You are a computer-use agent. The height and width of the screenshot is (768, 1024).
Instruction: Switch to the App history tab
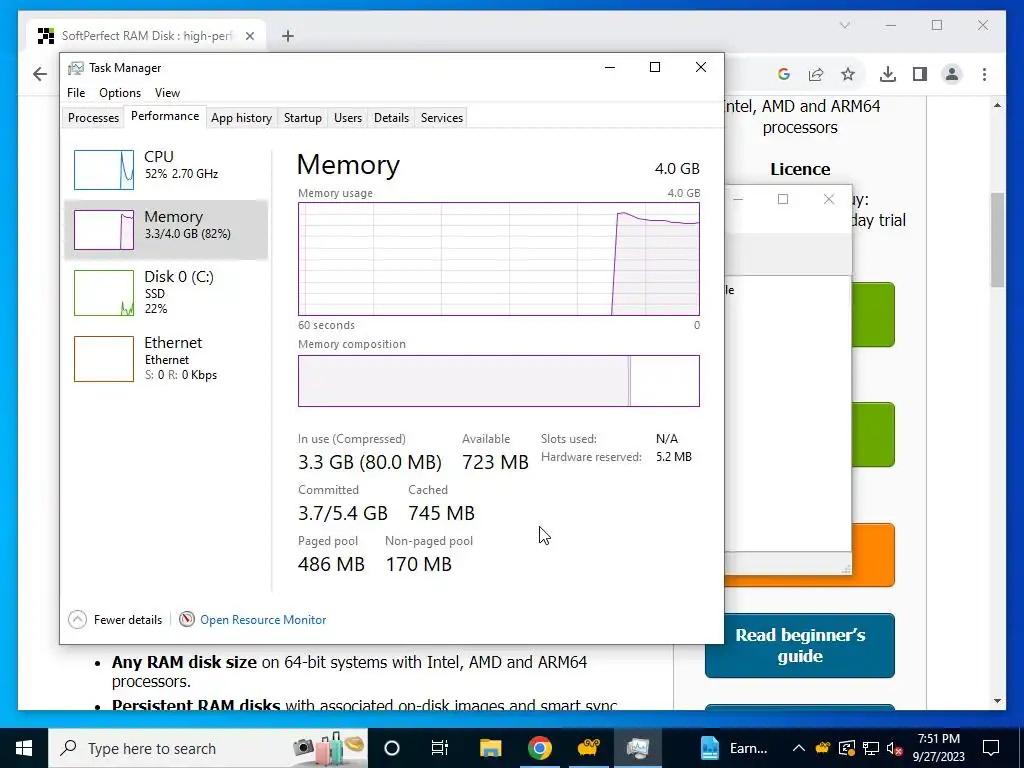(x=241, y=118)
